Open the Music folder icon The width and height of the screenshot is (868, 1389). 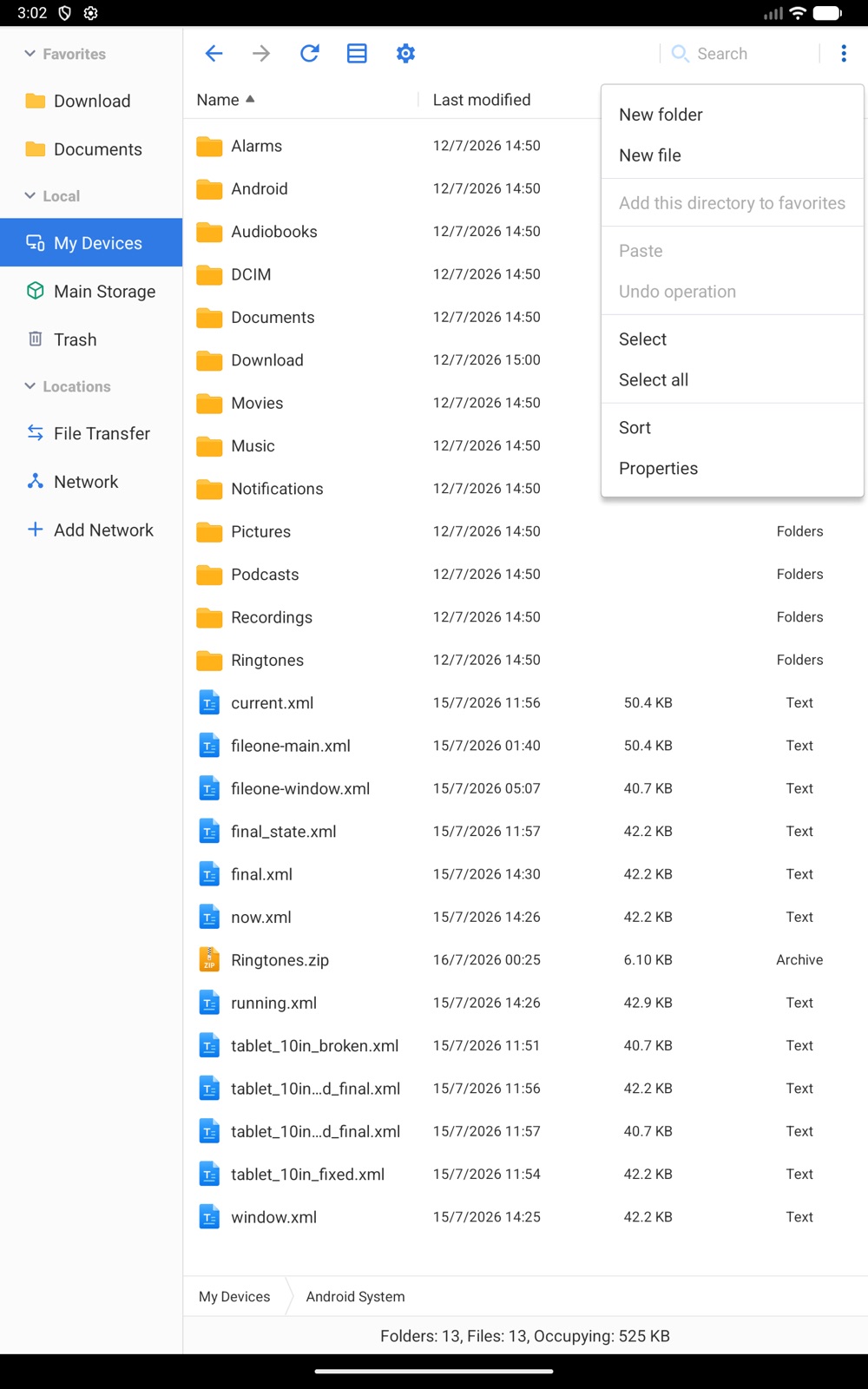pos(209,446)
